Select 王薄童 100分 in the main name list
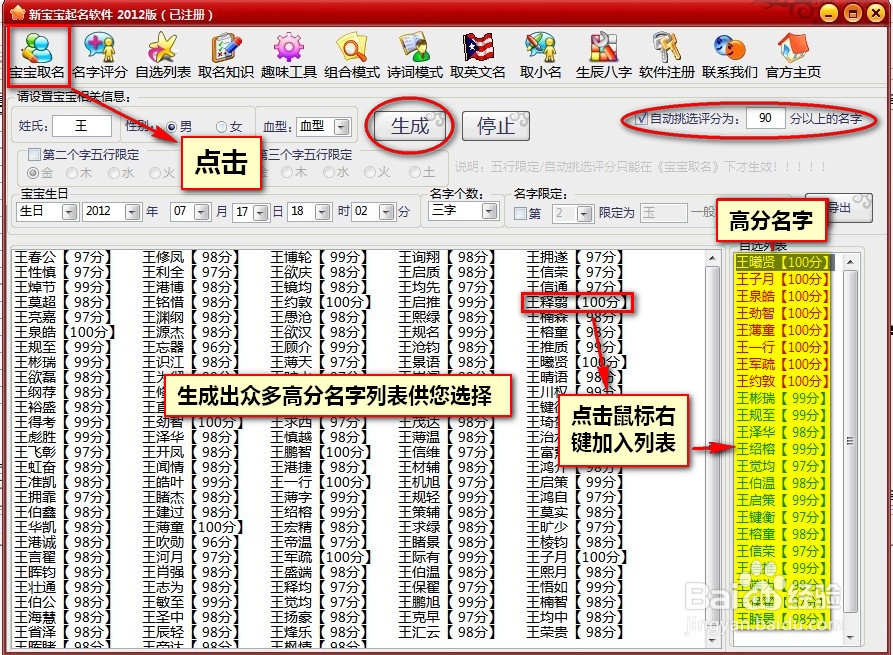The height and width of the screenshot is (655, 893). [192, 527]
